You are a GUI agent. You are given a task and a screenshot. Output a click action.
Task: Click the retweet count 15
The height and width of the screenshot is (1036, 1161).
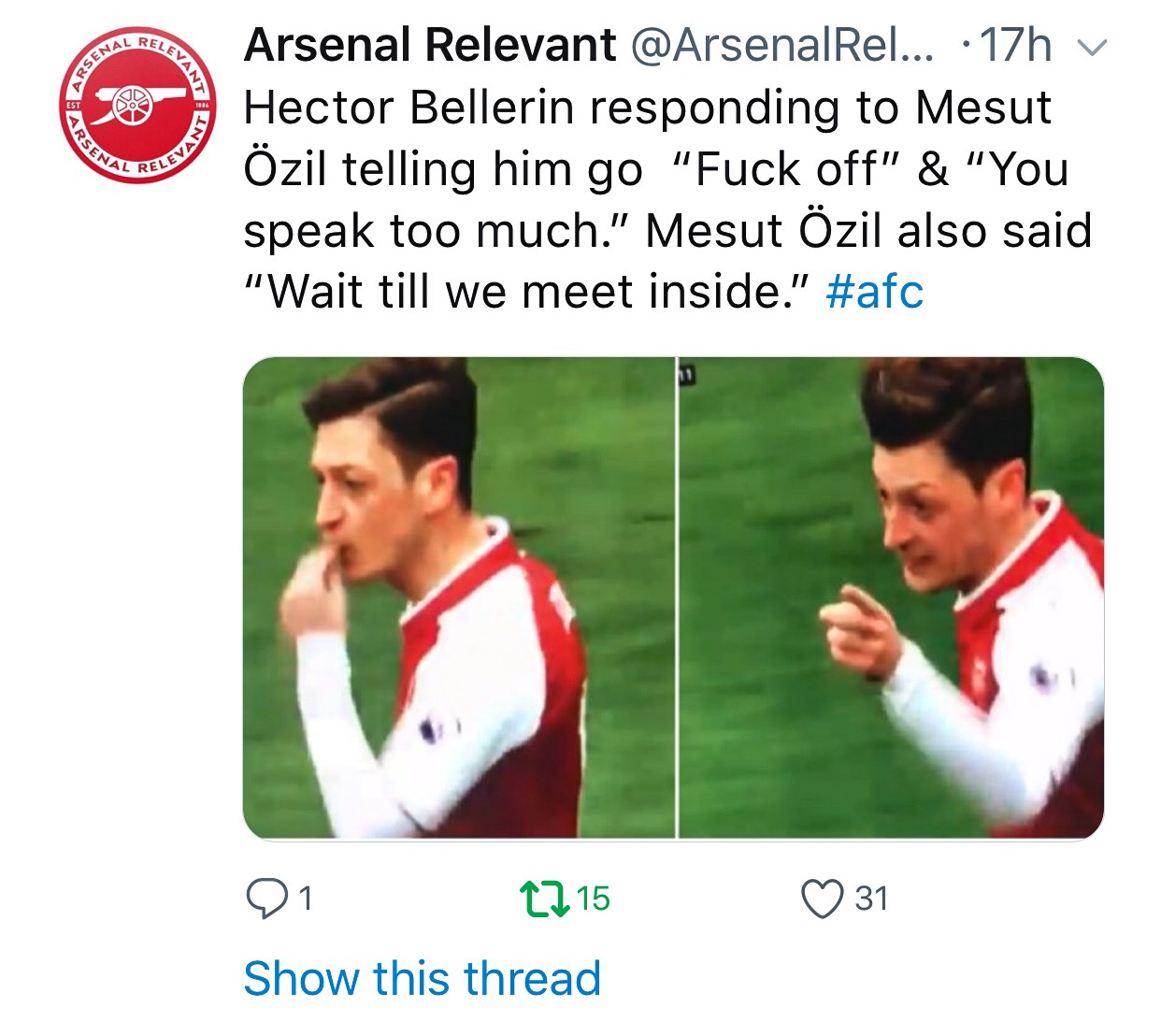(x=594, y=899)
